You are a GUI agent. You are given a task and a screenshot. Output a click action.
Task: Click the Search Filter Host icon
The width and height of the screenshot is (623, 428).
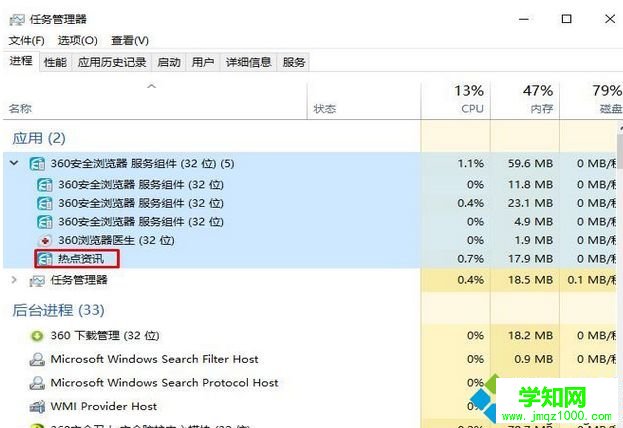pos(37,359)
